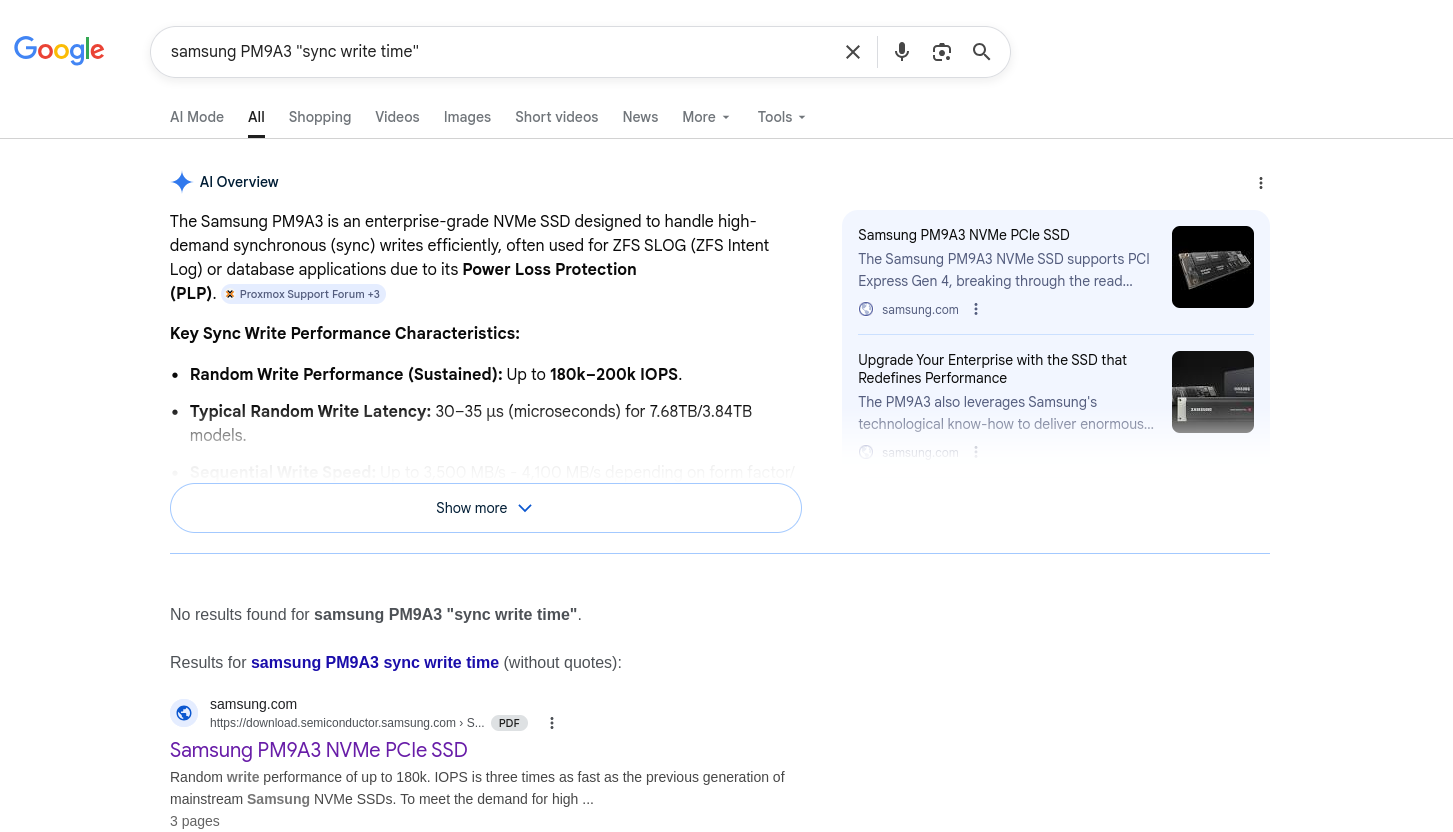Open the PM9A3 SSD product thumbnail

1212,267
